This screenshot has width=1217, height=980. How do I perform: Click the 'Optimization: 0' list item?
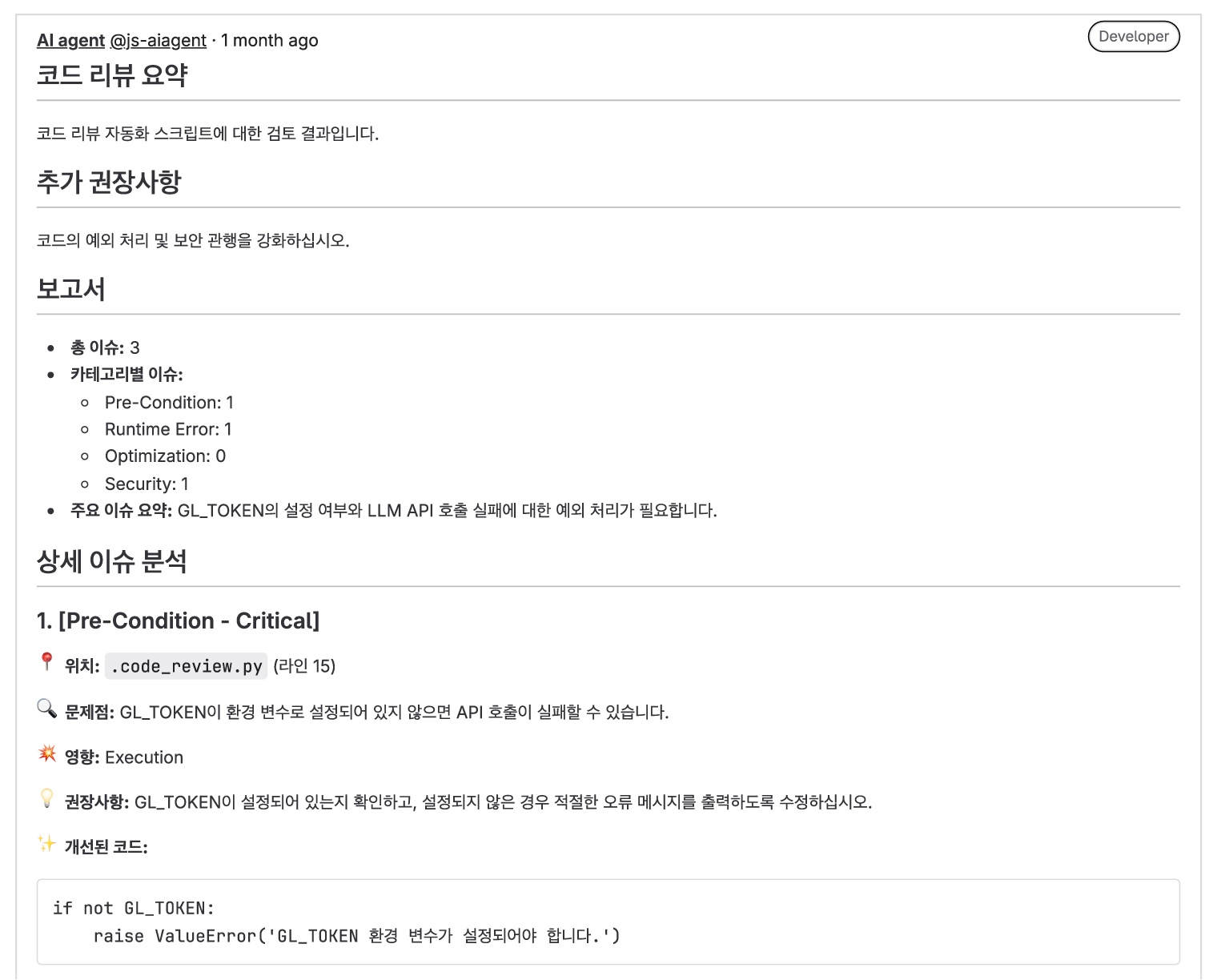[x=165, y=456]
